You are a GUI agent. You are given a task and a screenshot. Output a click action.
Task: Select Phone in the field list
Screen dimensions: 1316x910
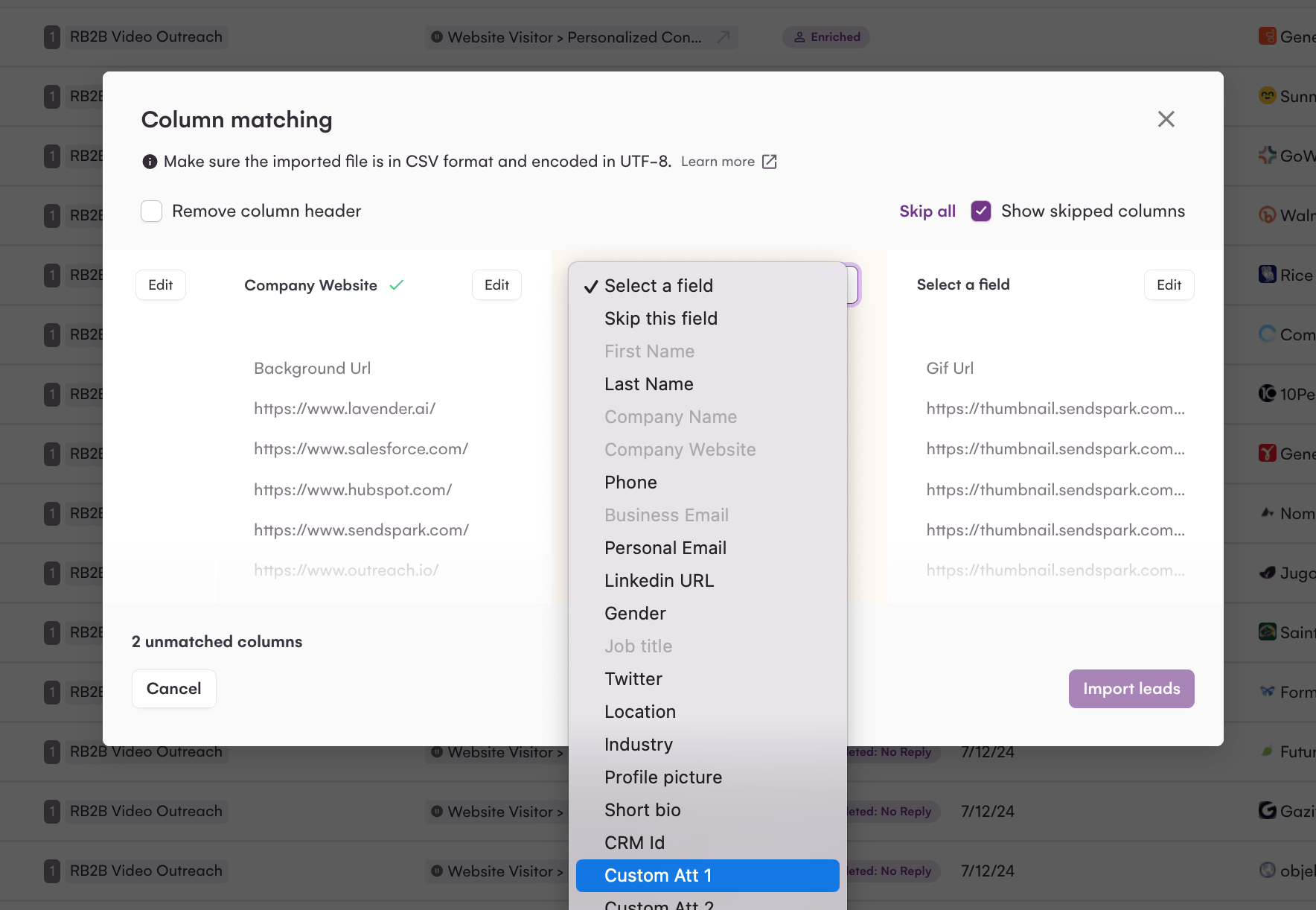tap(707, 483)
